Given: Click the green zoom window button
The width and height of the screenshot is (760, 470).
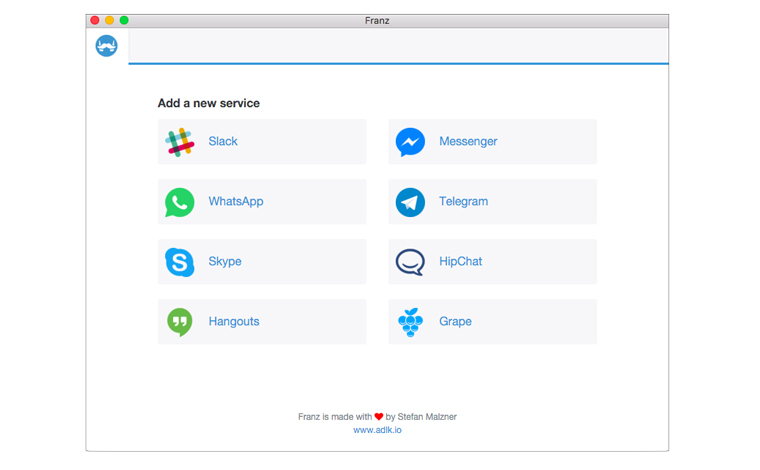Looking at the screenshot, I should [124, 20].
